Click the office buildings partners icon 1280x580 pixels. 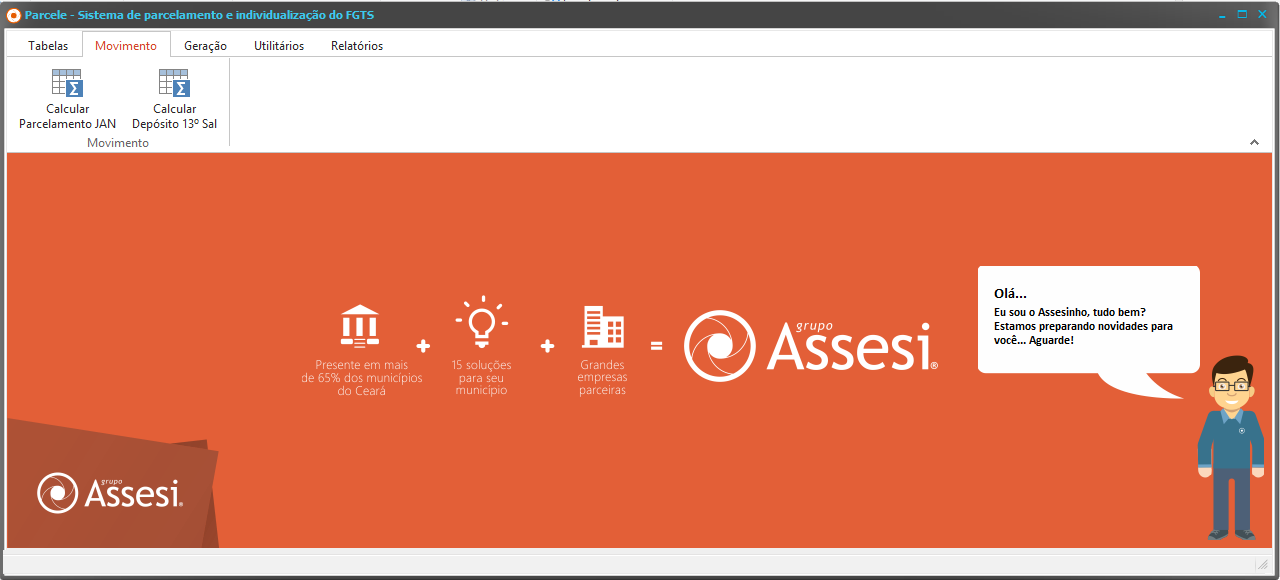tap(603, 326)
